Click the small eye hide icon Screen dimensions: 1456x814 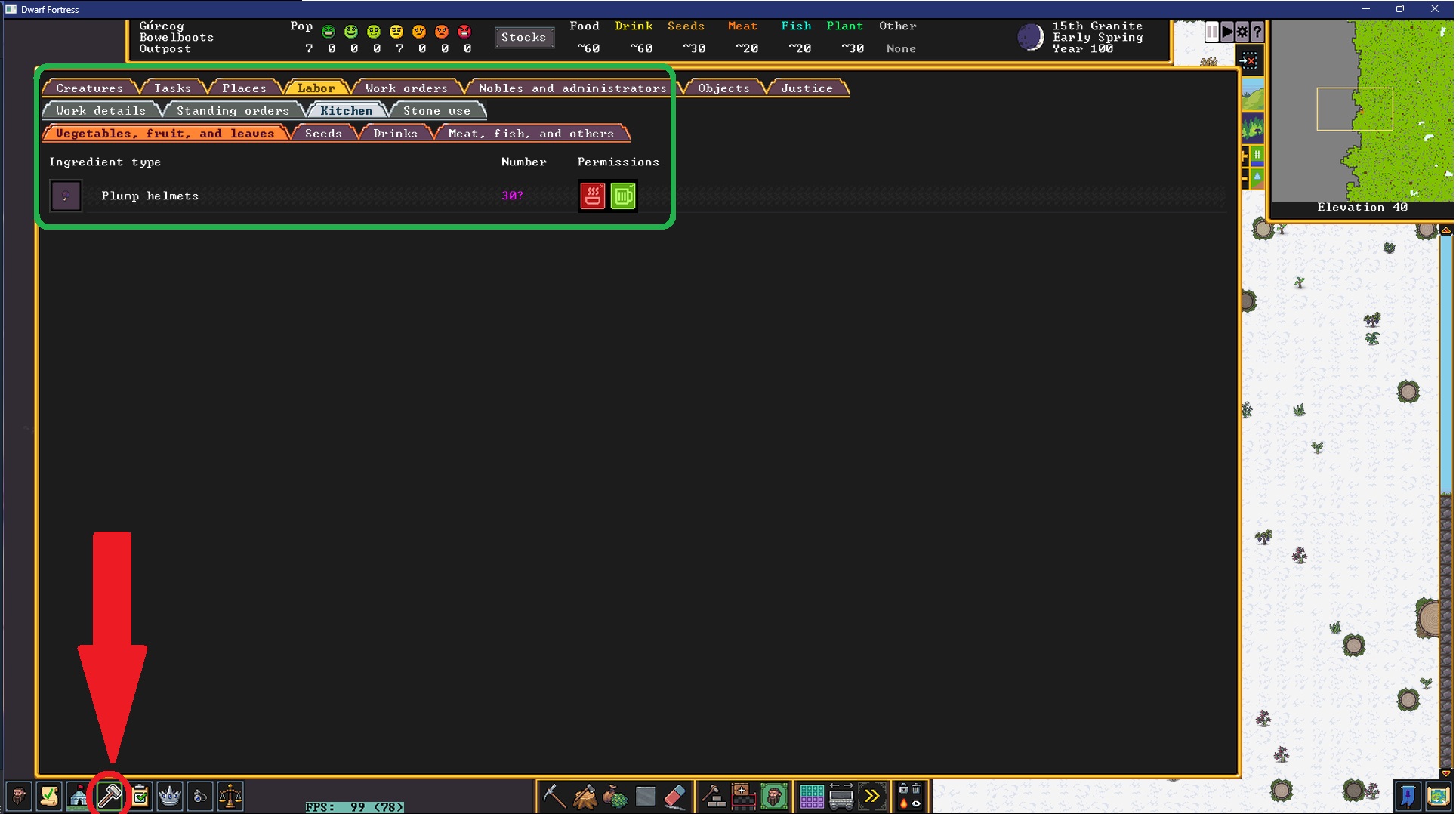pyautogui.click(x=916, y=803)
